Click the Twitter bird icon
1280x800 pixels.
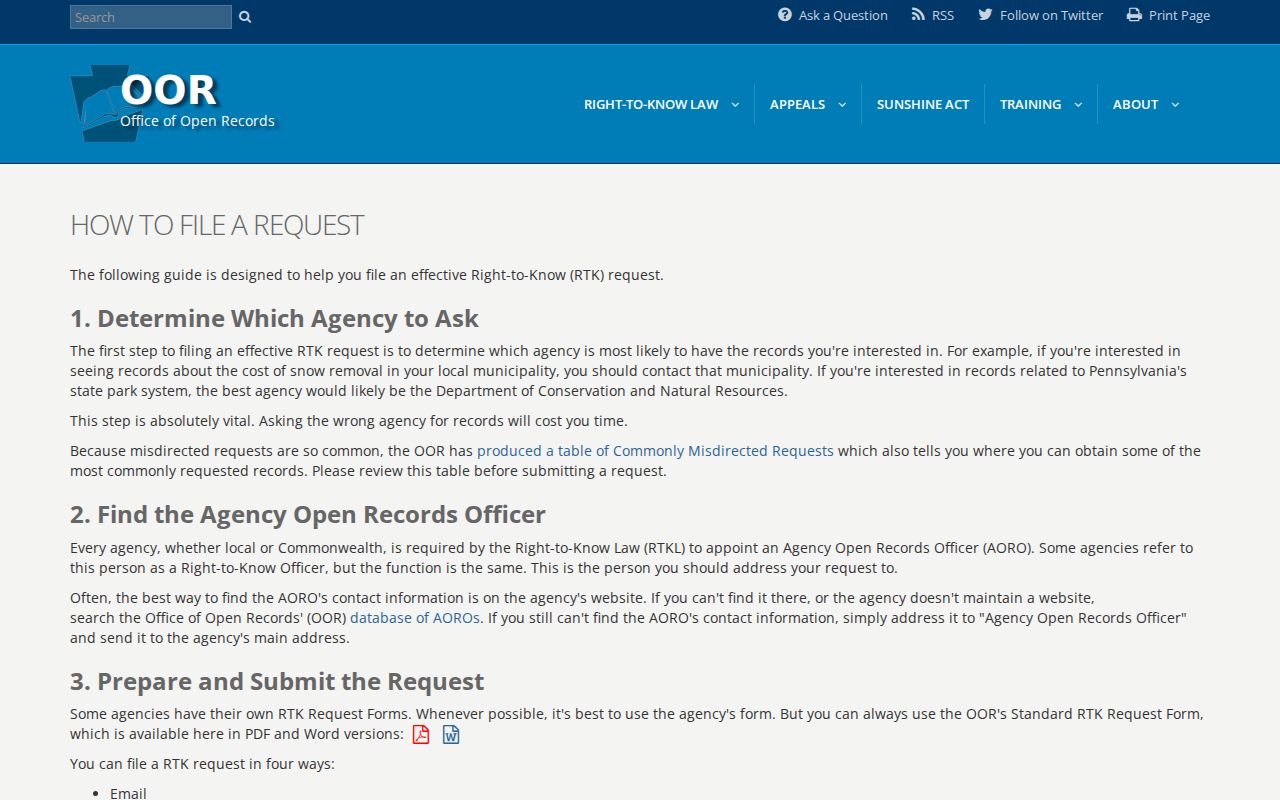coord(985,15)
